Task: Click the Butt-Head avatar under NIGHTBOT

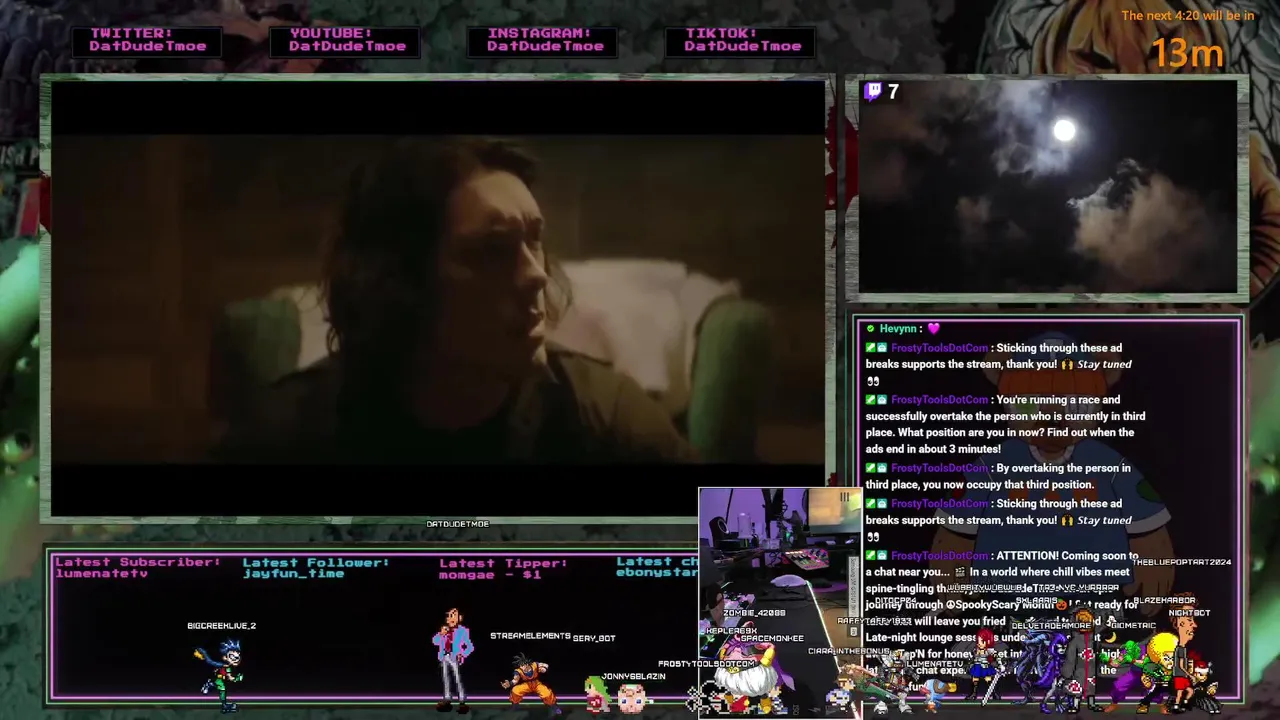Action: [x=1186, y=652]
